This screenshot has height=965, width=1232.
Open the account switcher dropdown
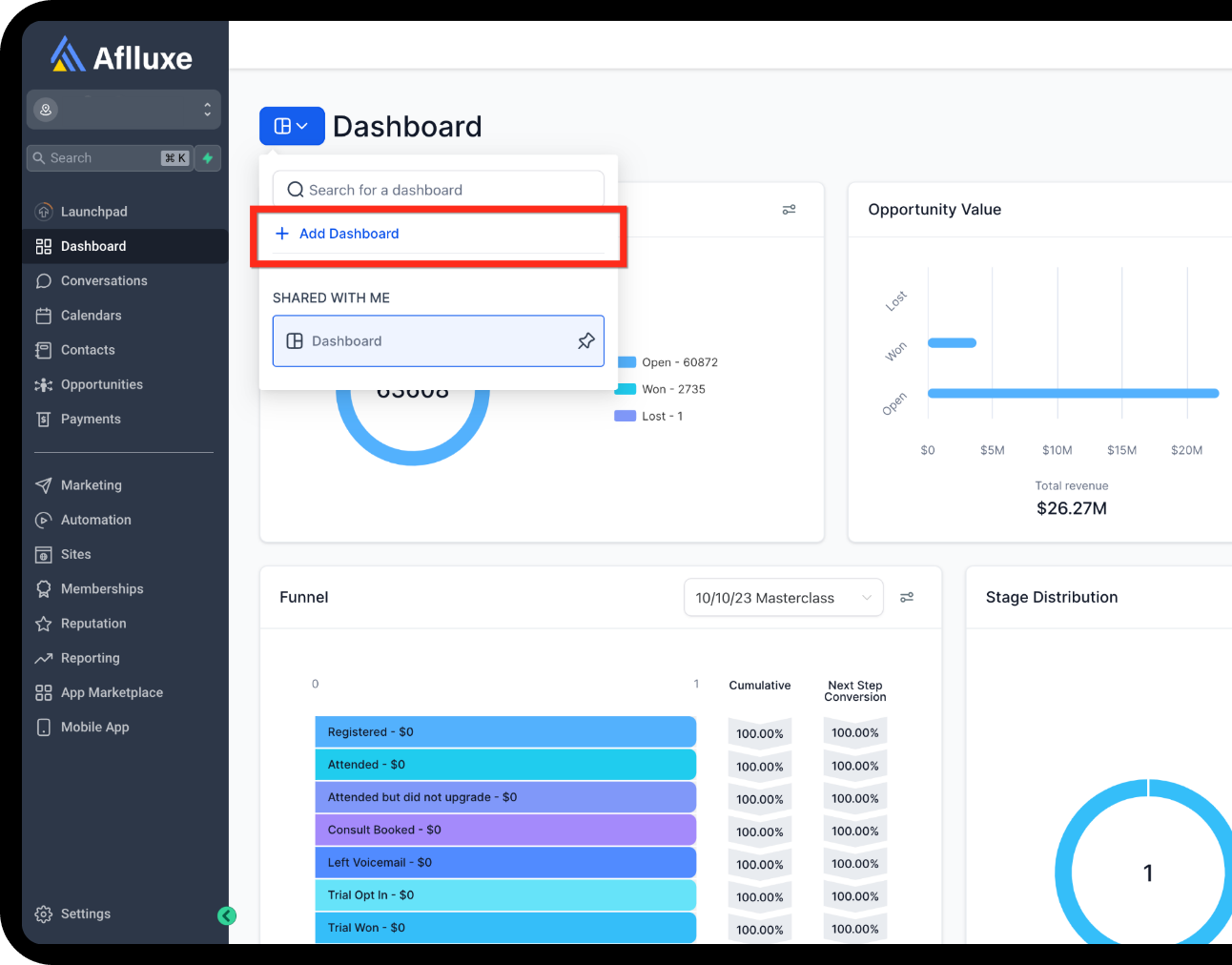124,110
